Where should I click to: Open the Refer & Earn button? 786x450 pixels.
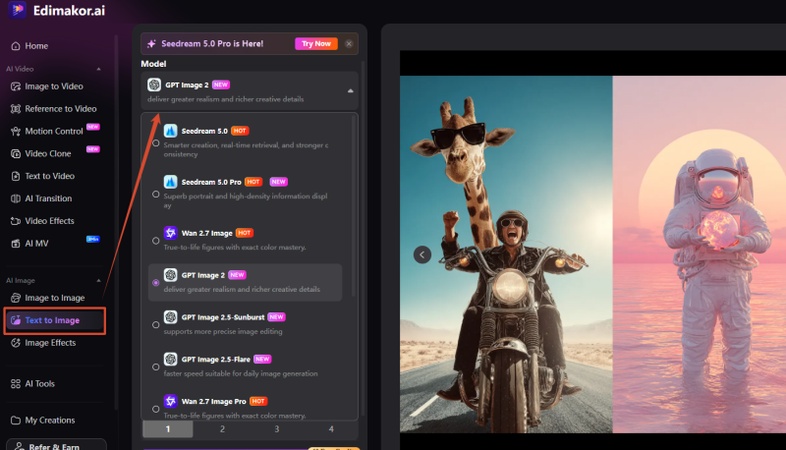pyautogui.click(x=56, y=445)
